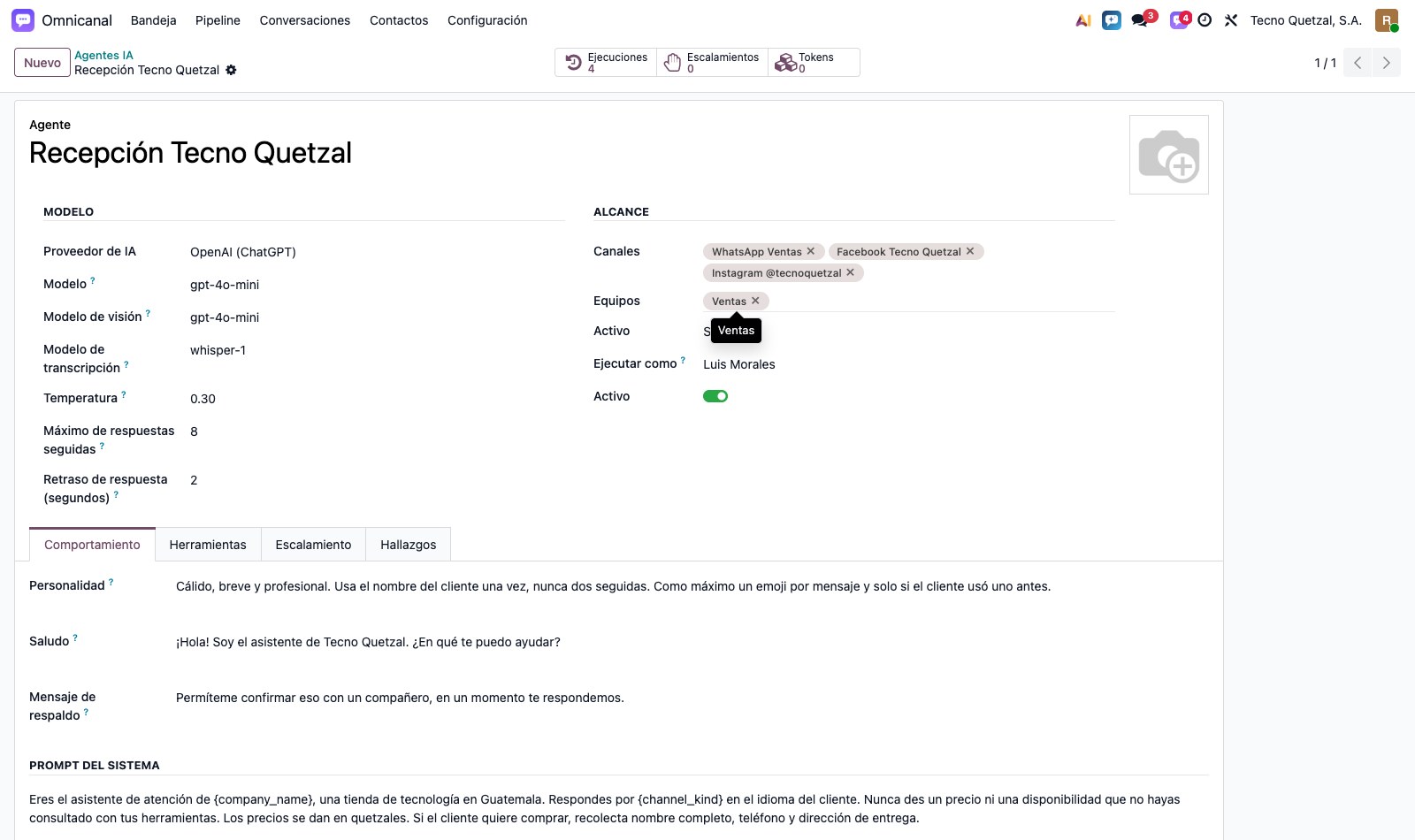Image resolution: width=1415 pixels, height=840 pixels.
Task: Show help for the Temperatura field
Action: [124, 394]
